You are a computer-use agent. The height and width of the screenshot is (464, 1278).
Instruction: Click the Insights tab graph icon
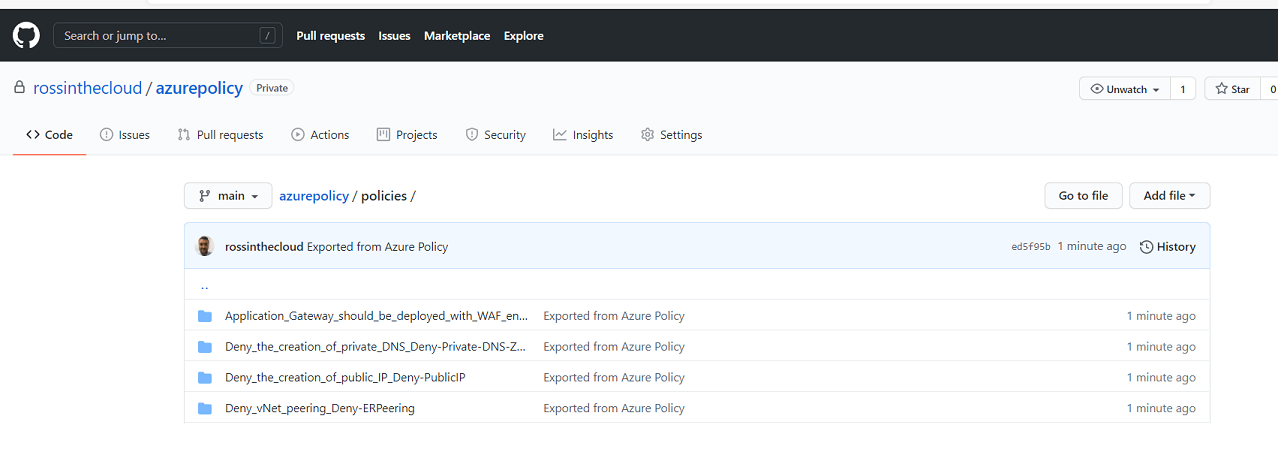(x=560, y=135)
